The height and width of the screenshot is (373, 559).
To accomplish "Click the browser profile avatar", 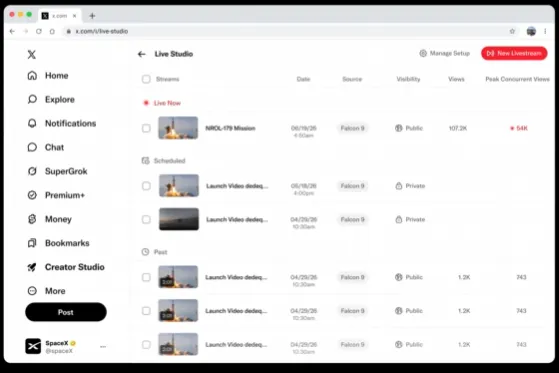I will coord(531,31).
